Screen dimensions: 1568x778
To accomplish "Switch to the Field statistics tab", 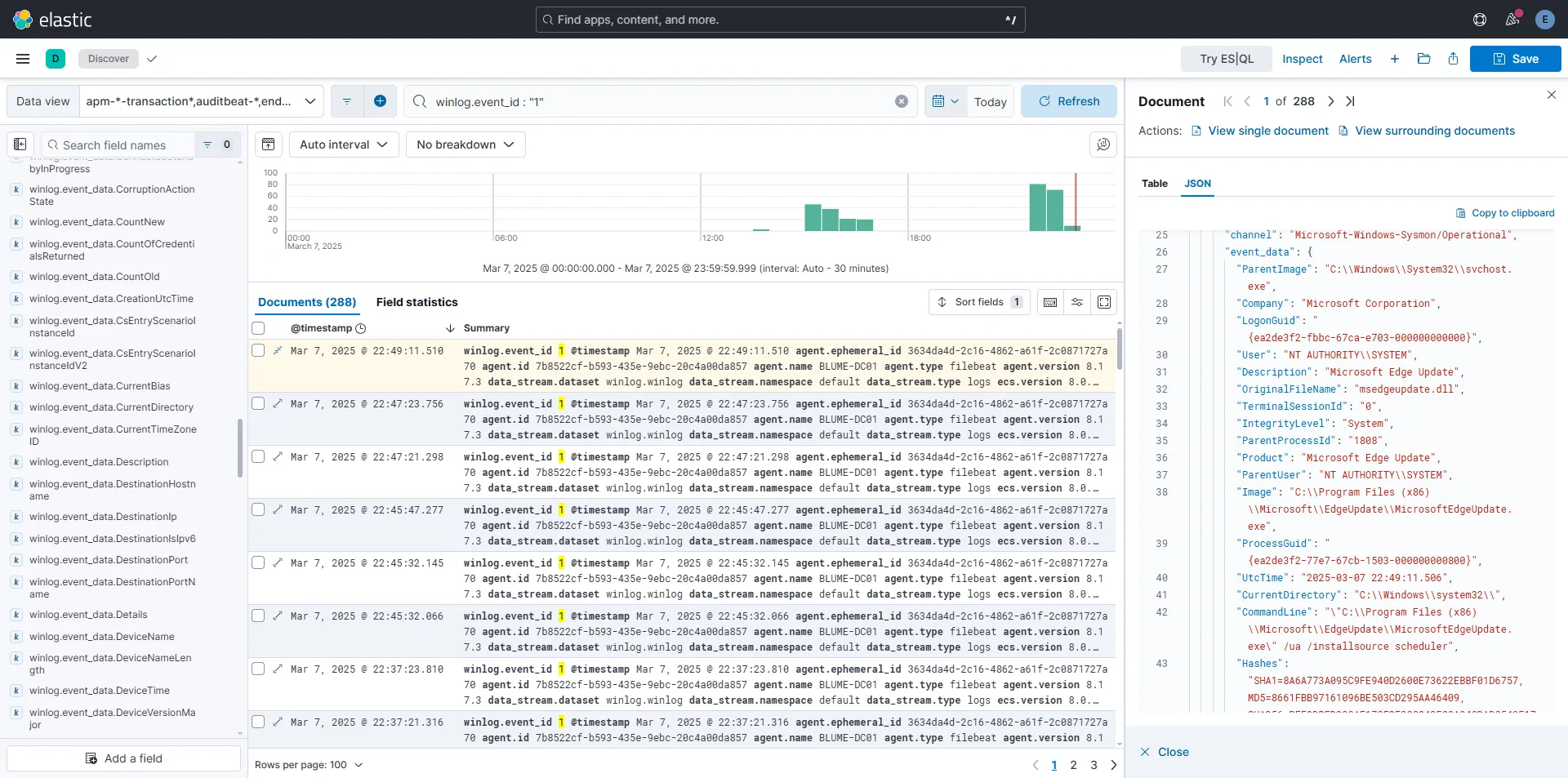I will [x=416, y=302].
